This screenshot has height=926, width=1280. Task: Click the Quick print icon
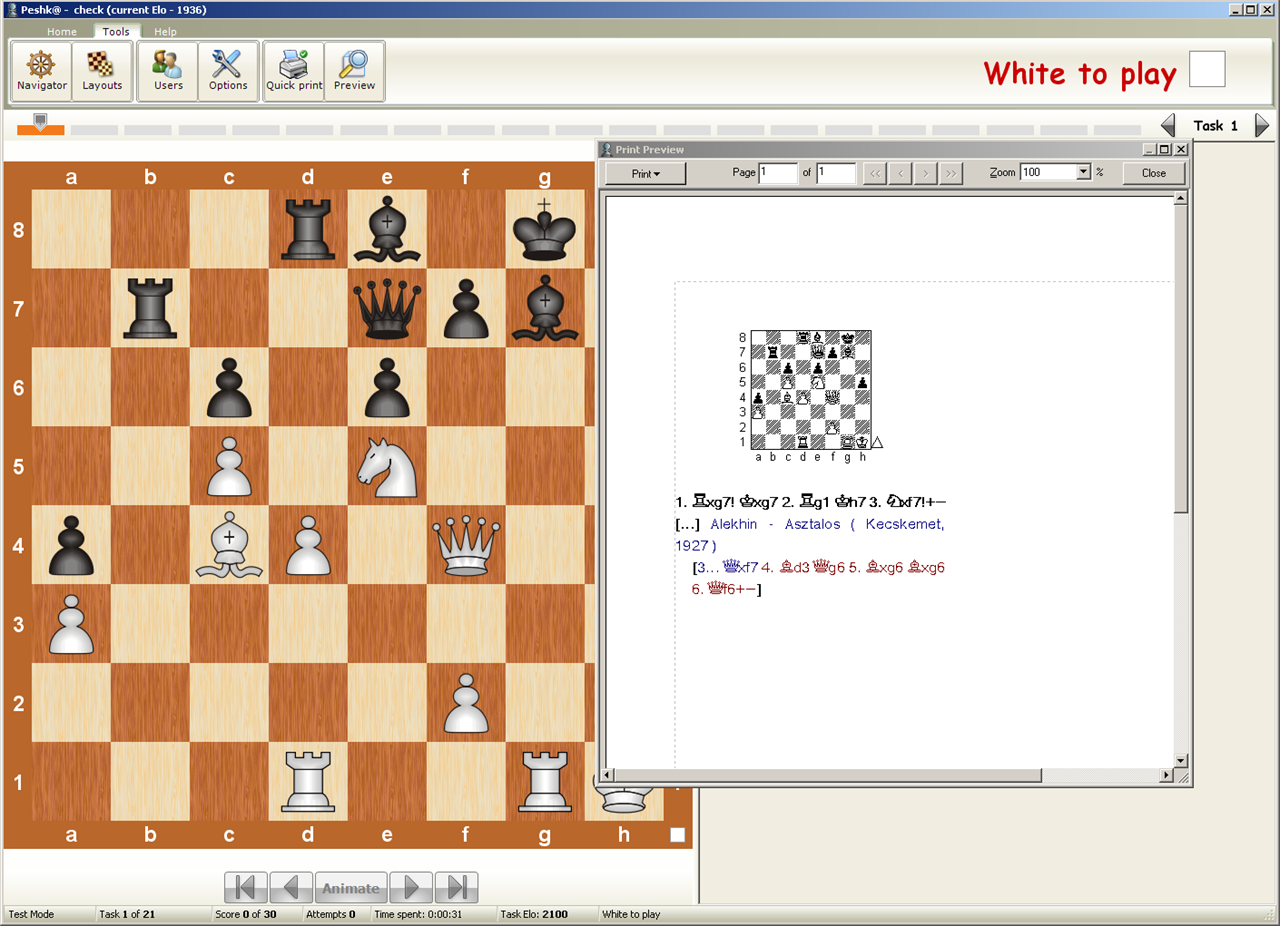[x=294, y=71]
